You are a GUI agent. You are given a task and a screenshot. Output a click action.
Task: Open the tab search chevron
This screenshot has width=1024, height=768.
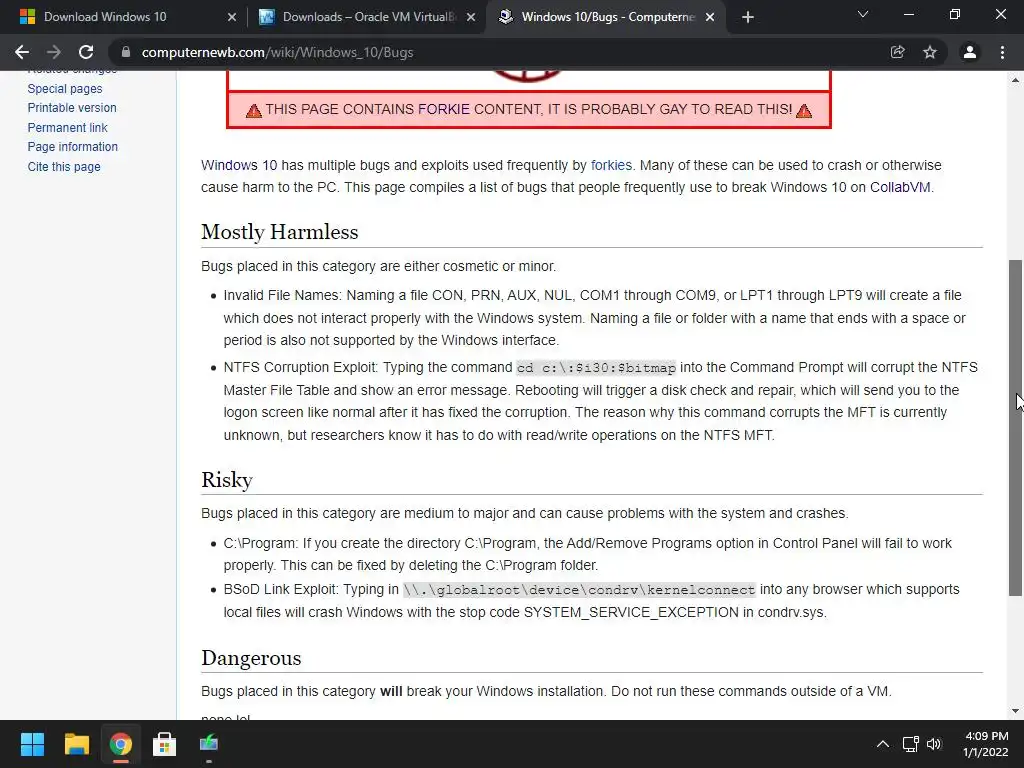pyautogui.click(x=863, y=14)
